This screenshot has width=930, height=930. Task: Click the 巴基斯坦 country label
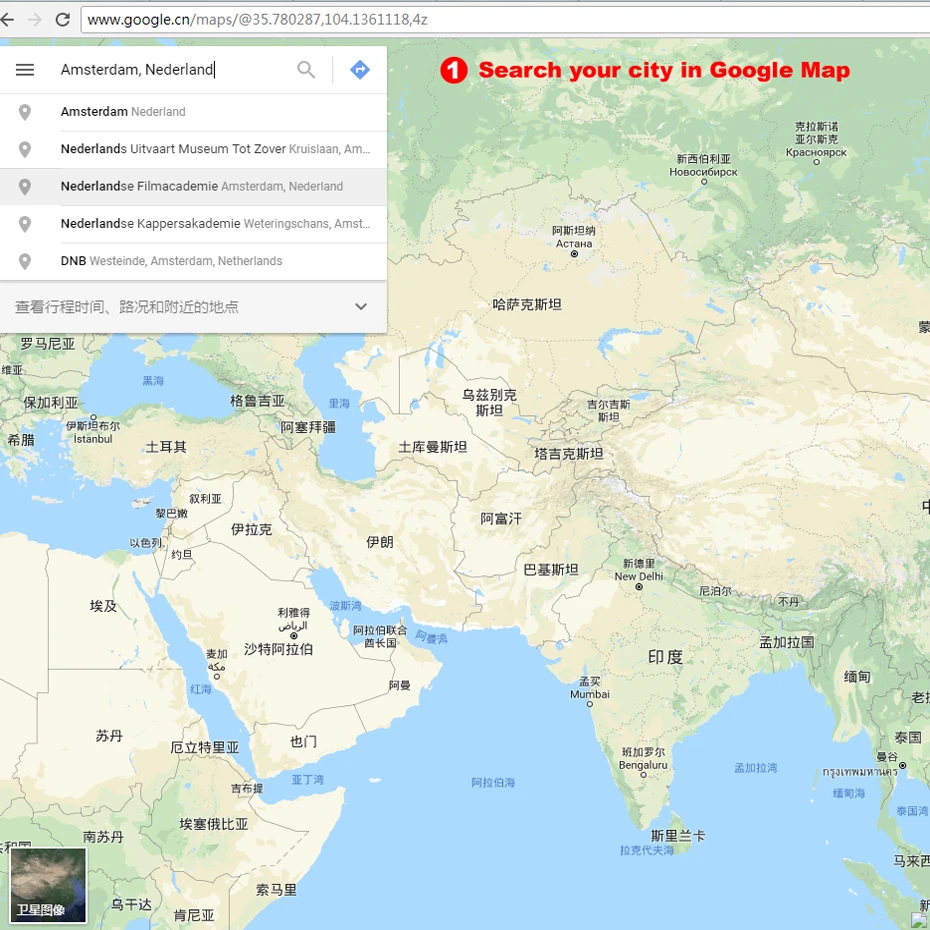tap(551, 570)
